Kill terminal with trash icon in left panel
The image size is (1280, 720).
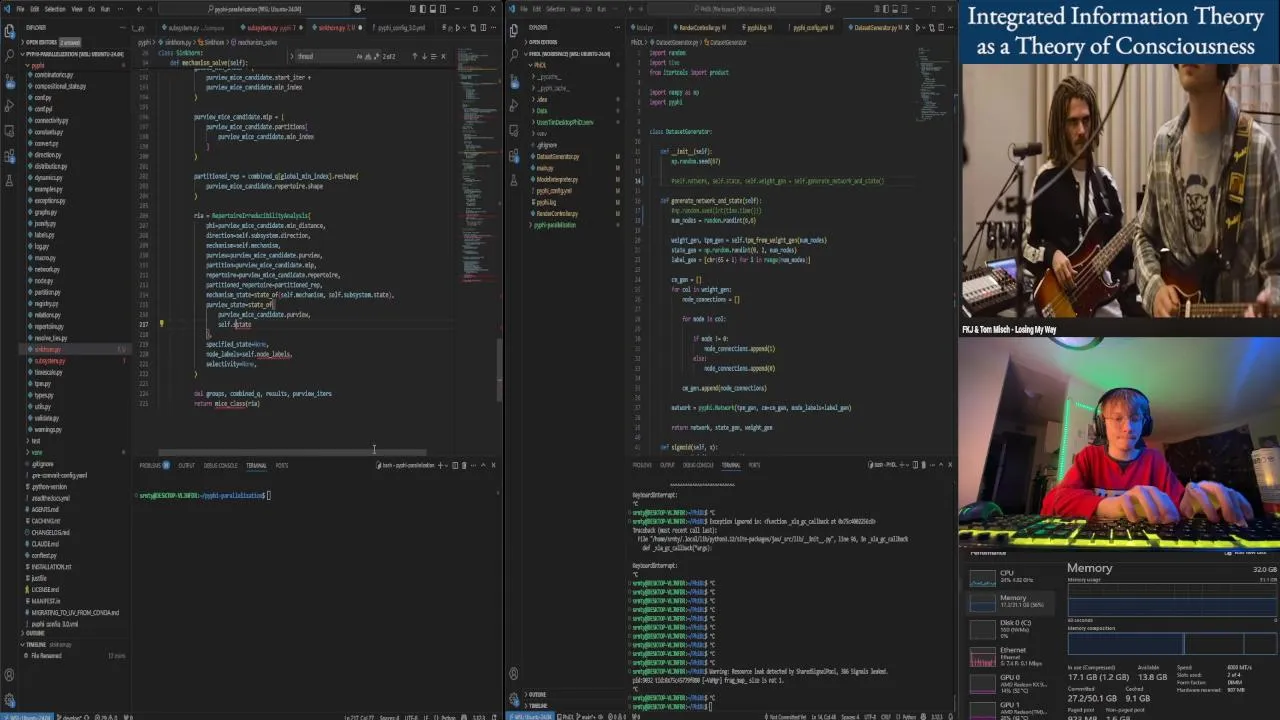(464, 465)
